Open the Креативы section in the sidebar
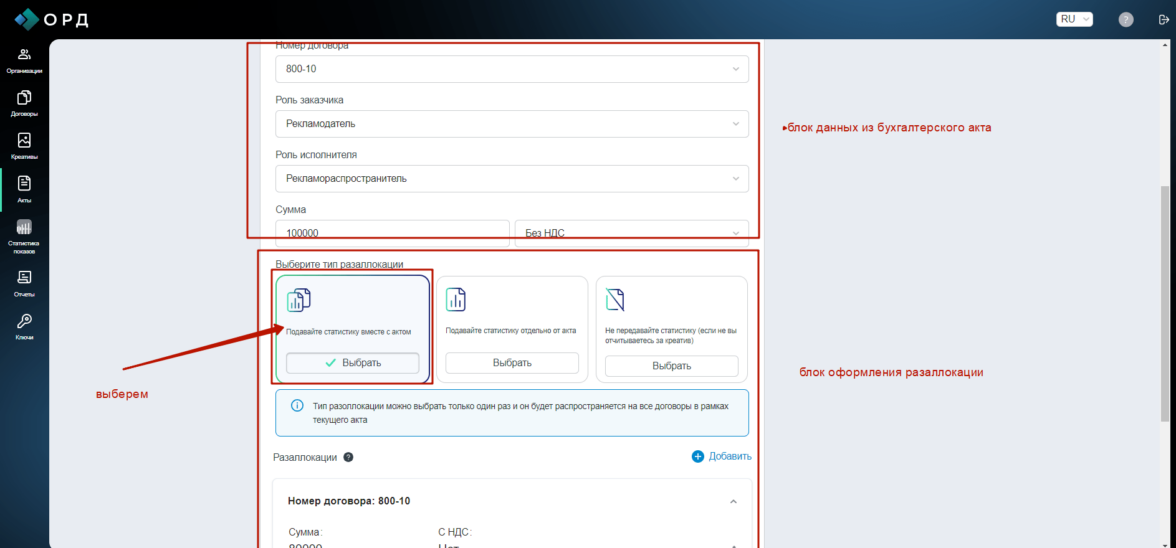The width and height of the screenshot is (1176, 548). [x=24, y=146]
